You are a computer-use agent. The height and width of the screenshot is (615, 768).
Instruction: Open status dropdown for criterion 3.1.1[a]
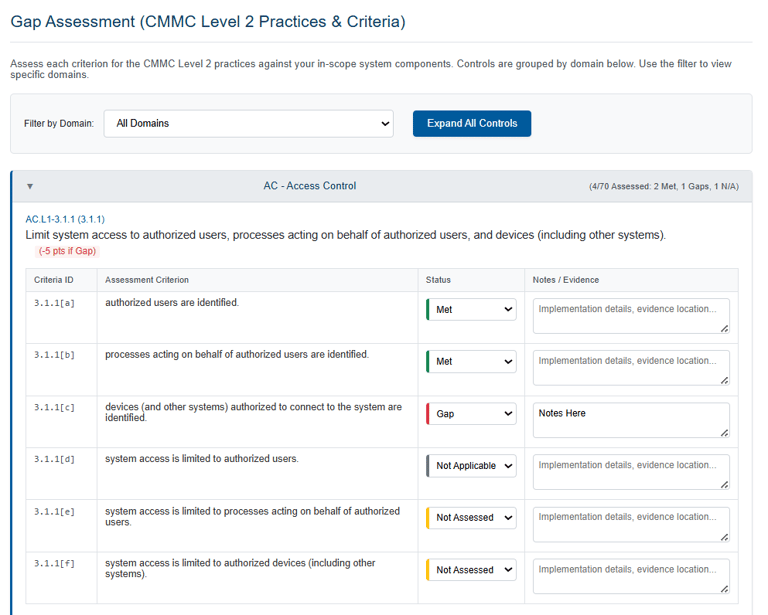471,310
